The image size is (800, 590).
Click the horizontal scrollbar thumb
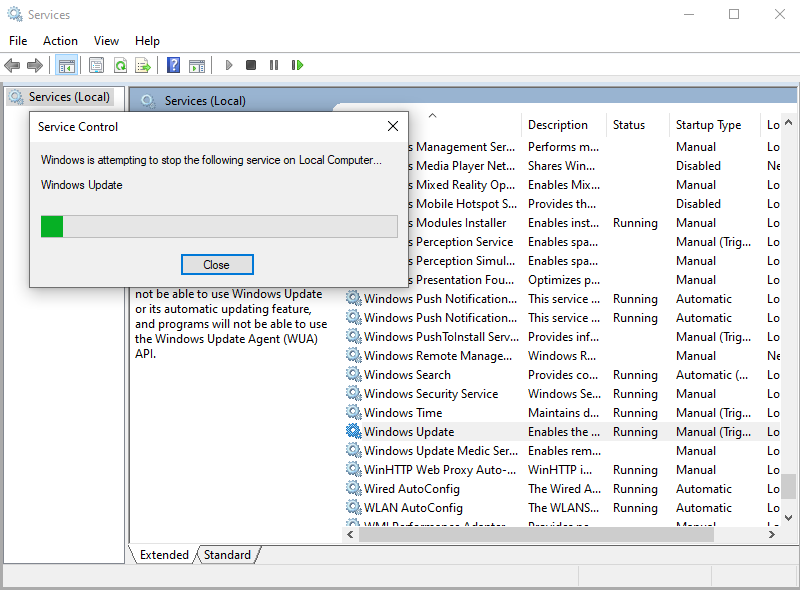(536, 534)
